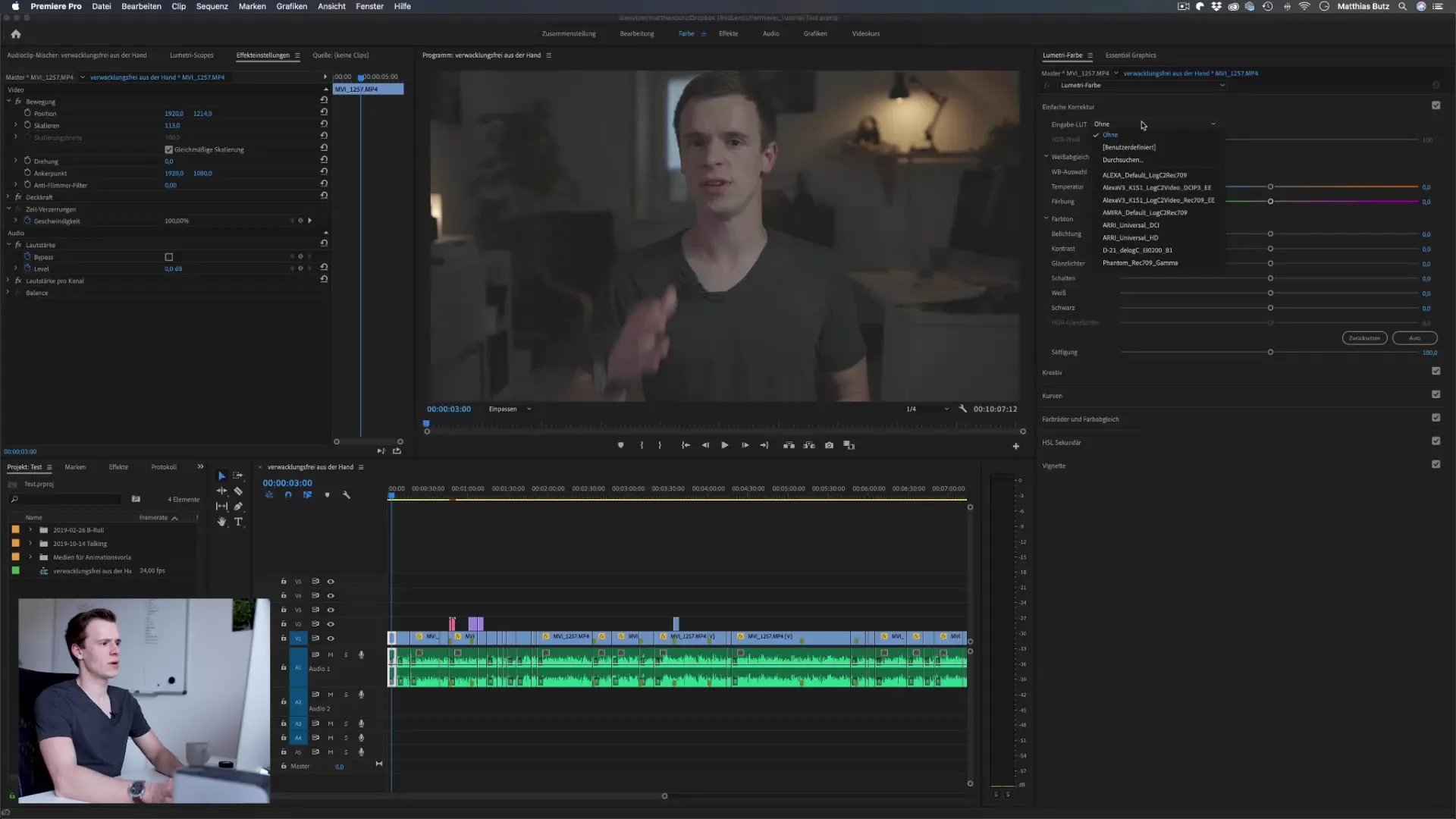Toggle the Kreativ section checkbox

[1436, 371]
